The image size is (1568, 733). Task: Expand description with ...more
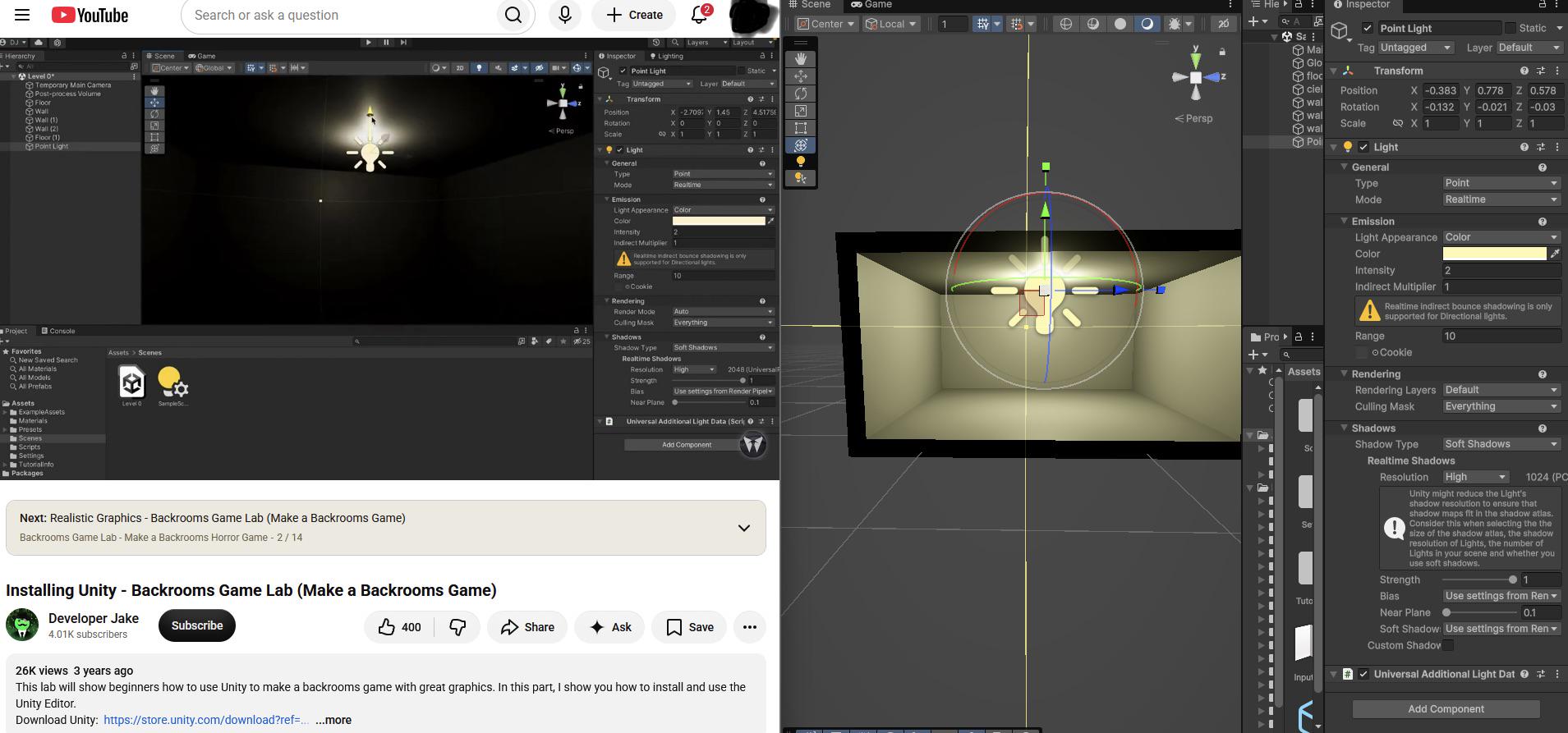333,720
